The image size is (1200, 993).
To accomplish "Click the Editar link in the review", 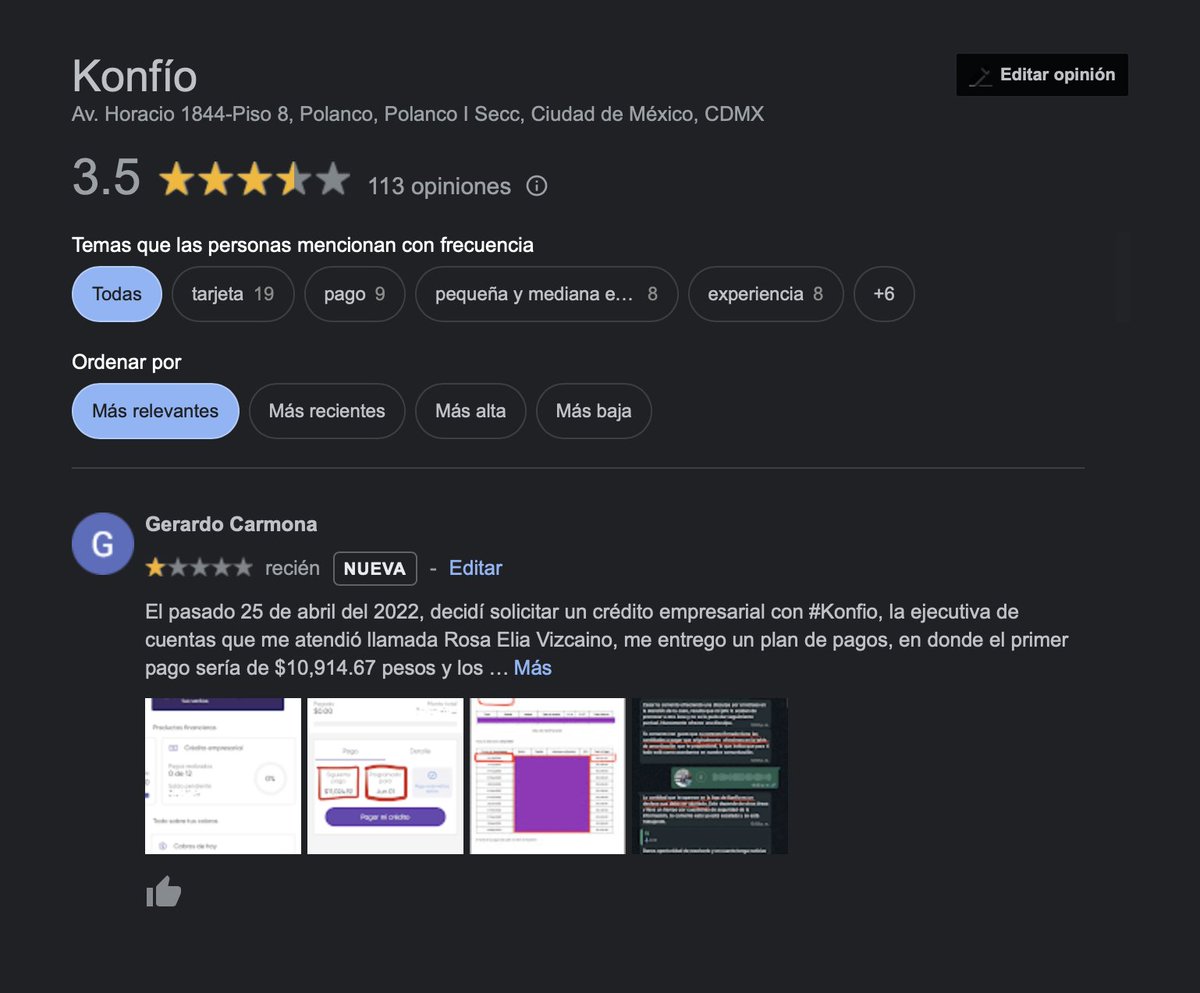I will 475,568.
